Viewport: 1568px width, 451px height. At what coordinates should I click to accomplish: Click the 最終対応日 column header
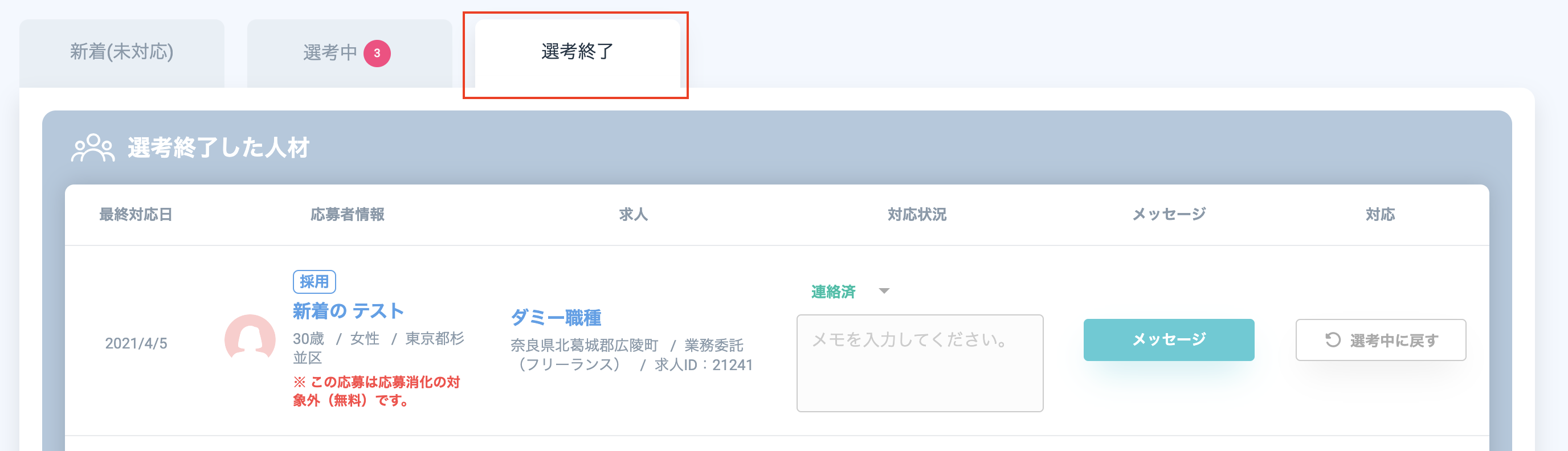click(136, 214)
